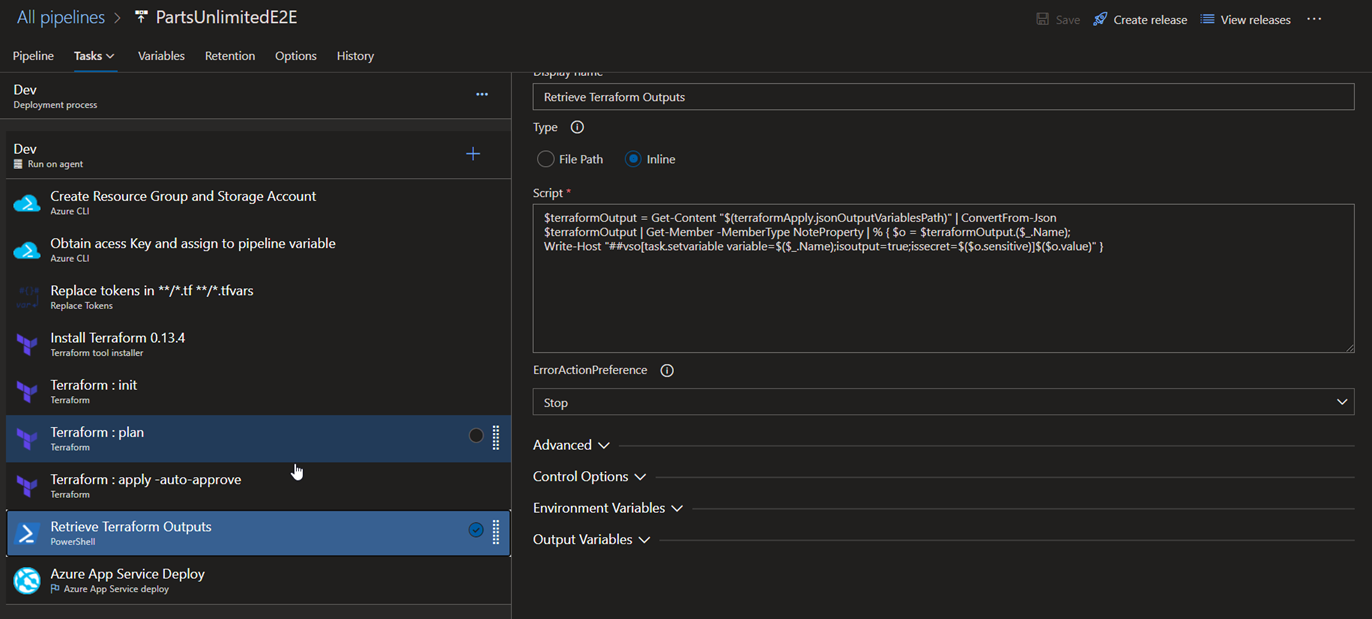Click the Azure App Service Deploy icon
The width and height of the screenshot is (1372, 619).
(27, 580)
